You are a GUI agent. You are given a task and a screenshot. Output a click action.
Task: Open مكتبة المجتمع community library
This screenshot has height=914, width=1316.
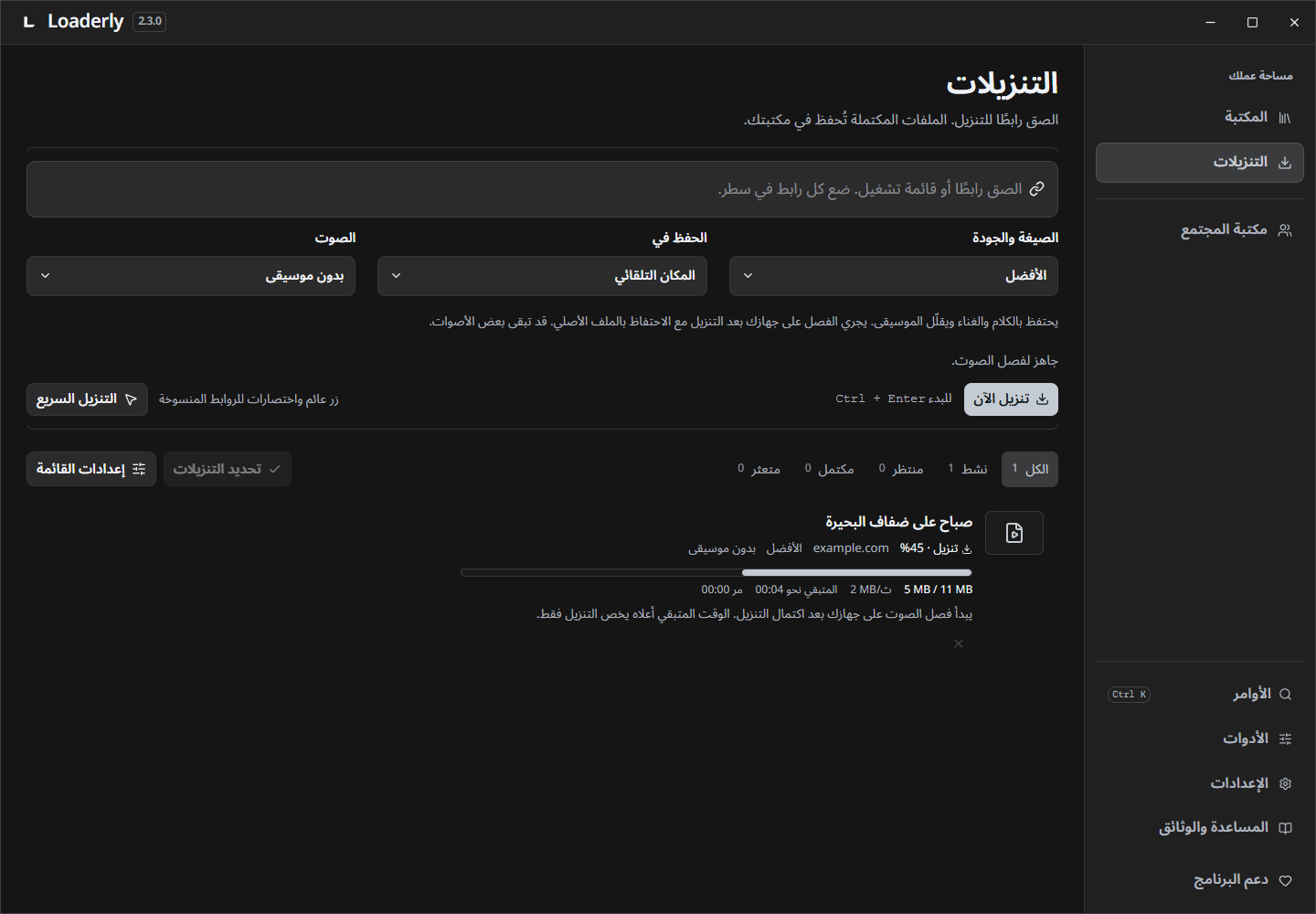tap(1199, 229)
